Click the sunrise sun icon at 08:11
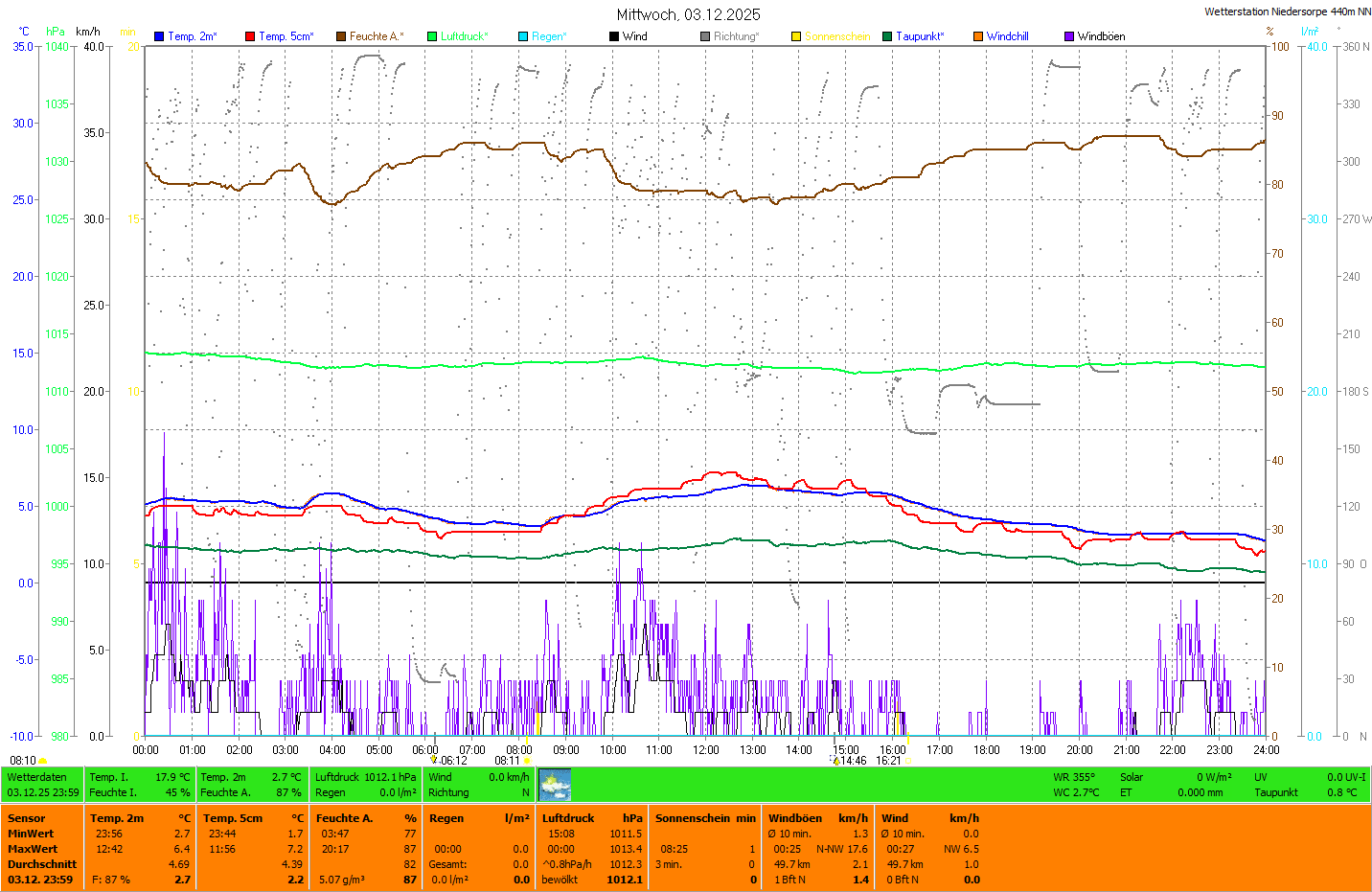1372x892 pixels. coord(527,761)
